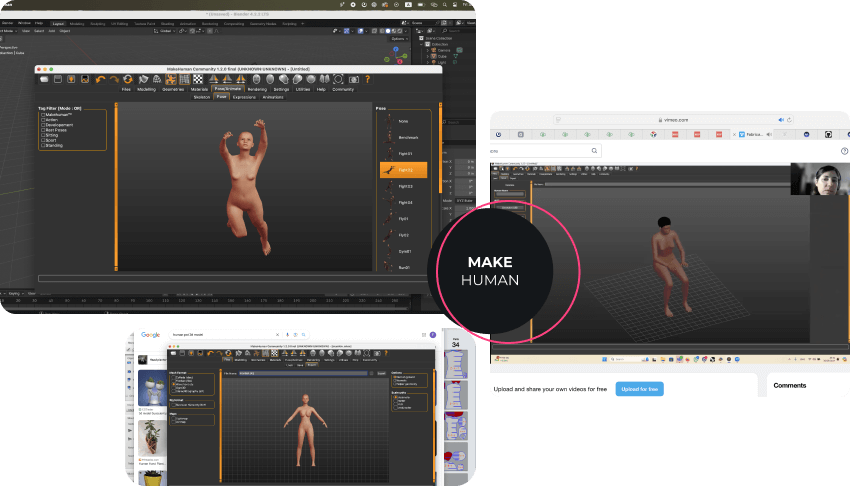Check the Action tag filter checkbox
This screenshot has height=486, width=850.
coord(43,120)
